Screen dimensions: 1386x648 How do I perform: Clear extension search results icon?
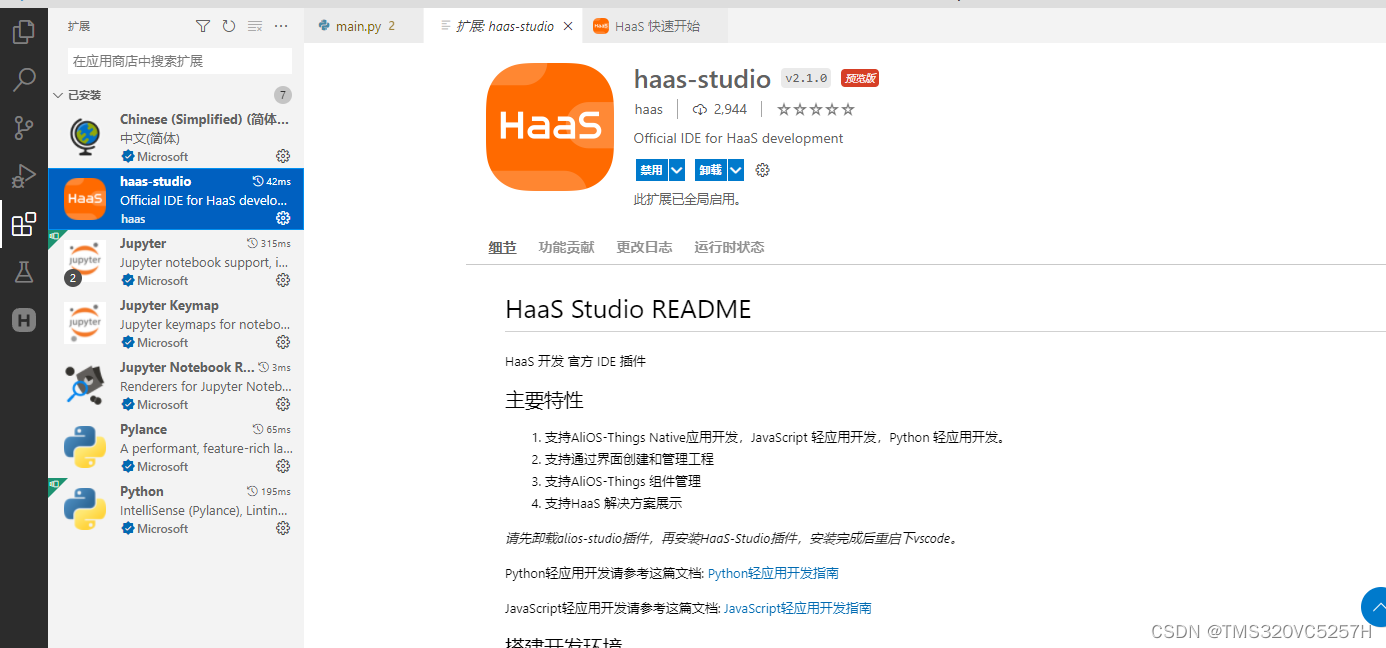[x=255, y=26]
